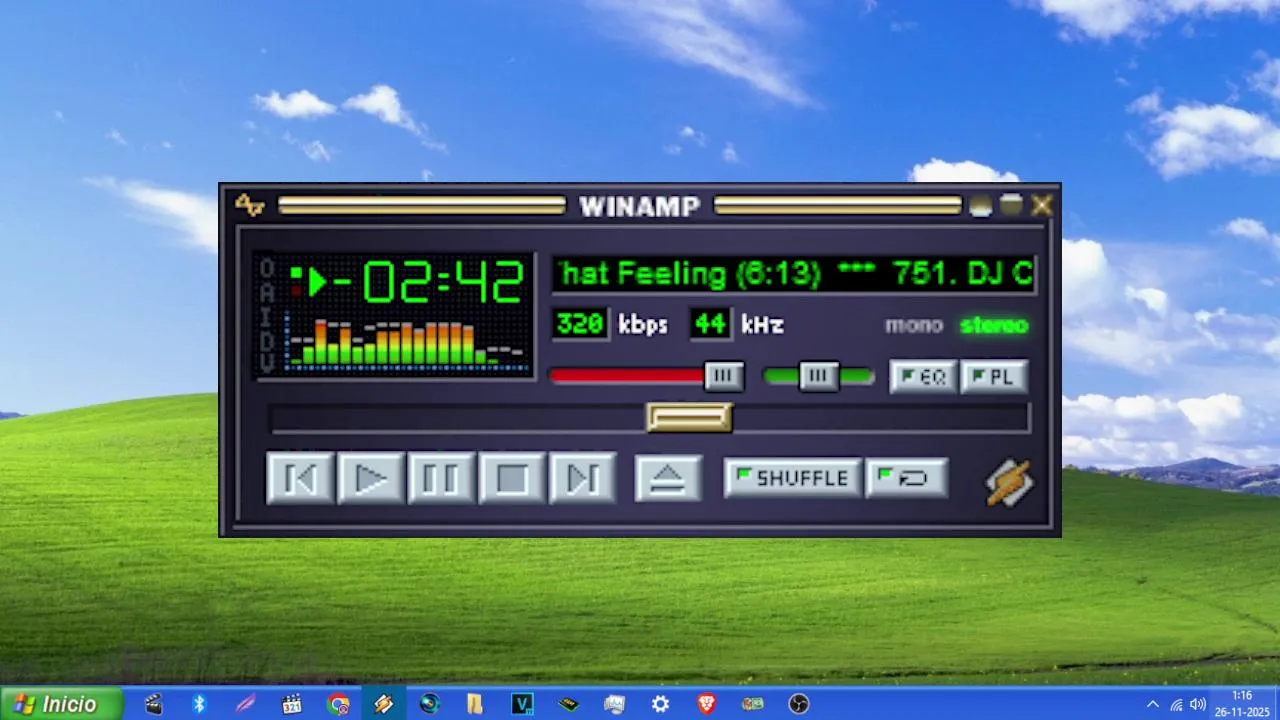Click the stereo indicator
This screenshot has width=1280, height=720.
(994, 325)
